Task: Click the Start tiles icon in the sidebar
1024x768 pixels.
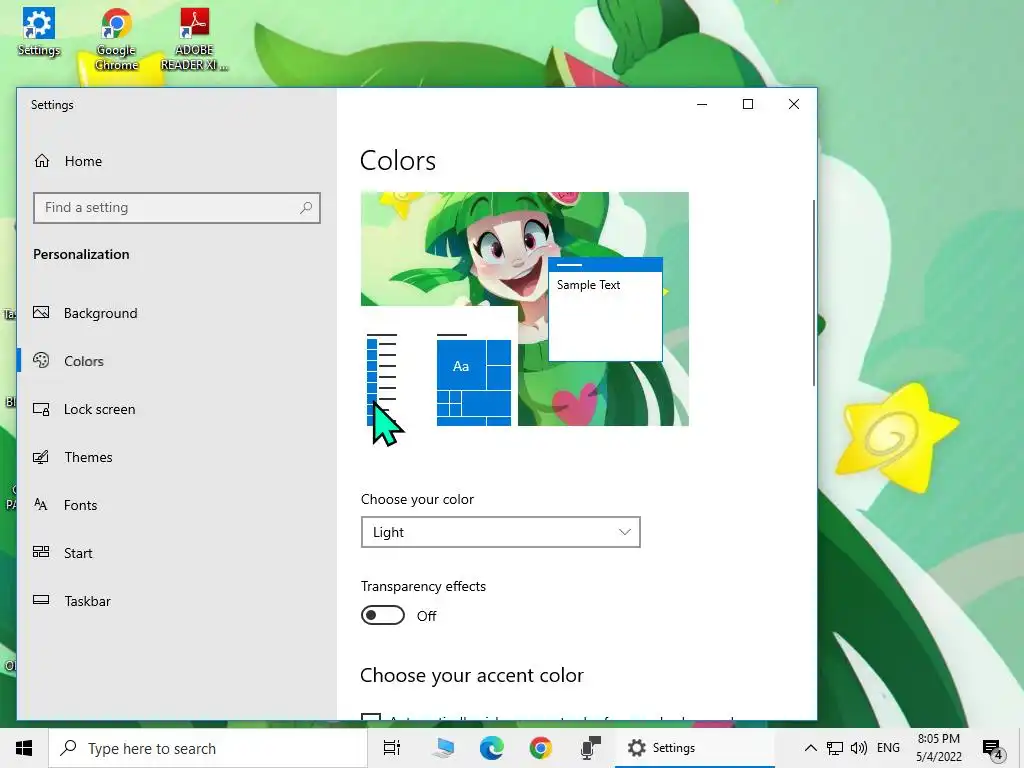Action: point(41,552)
